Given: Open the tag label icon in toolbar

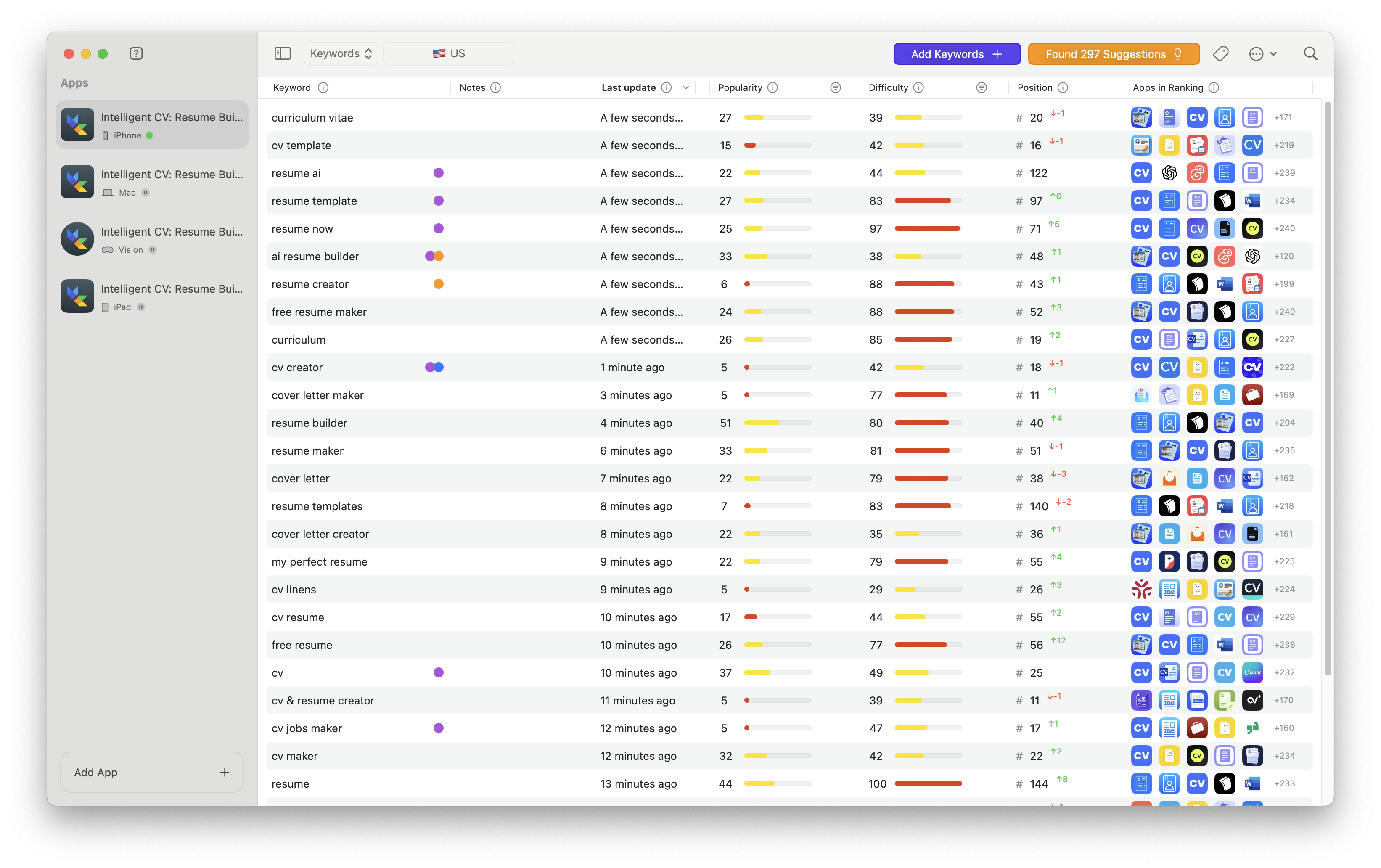Looking at the screenshot, I should click(1220, 54).
